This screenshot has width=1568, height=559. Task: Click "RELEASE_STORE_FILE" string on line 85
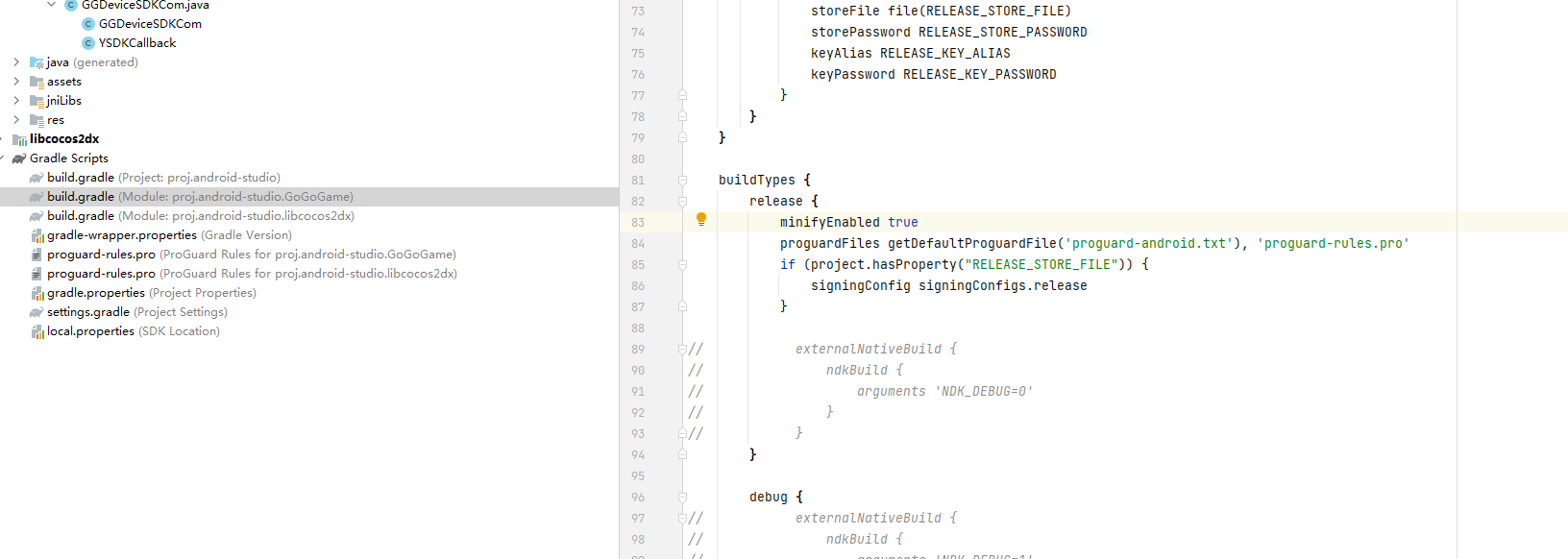coord(1041,264)
